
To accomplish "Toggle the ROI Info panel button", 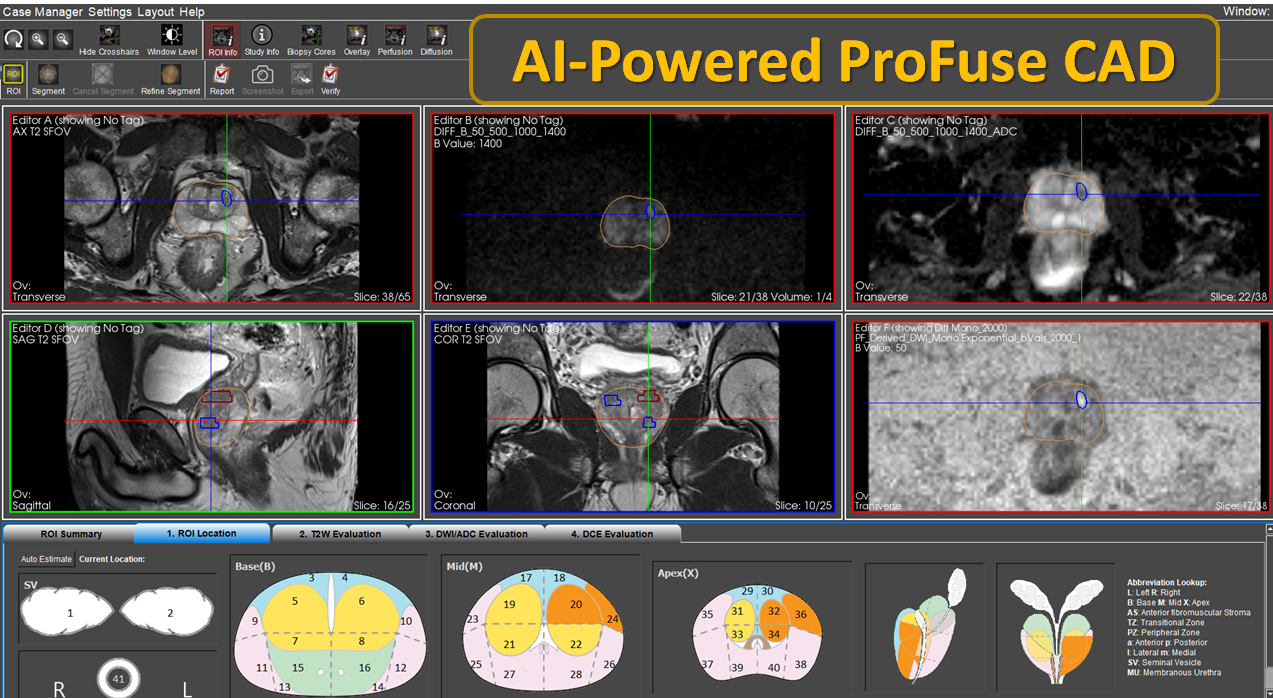I will (x=222, y=40).
